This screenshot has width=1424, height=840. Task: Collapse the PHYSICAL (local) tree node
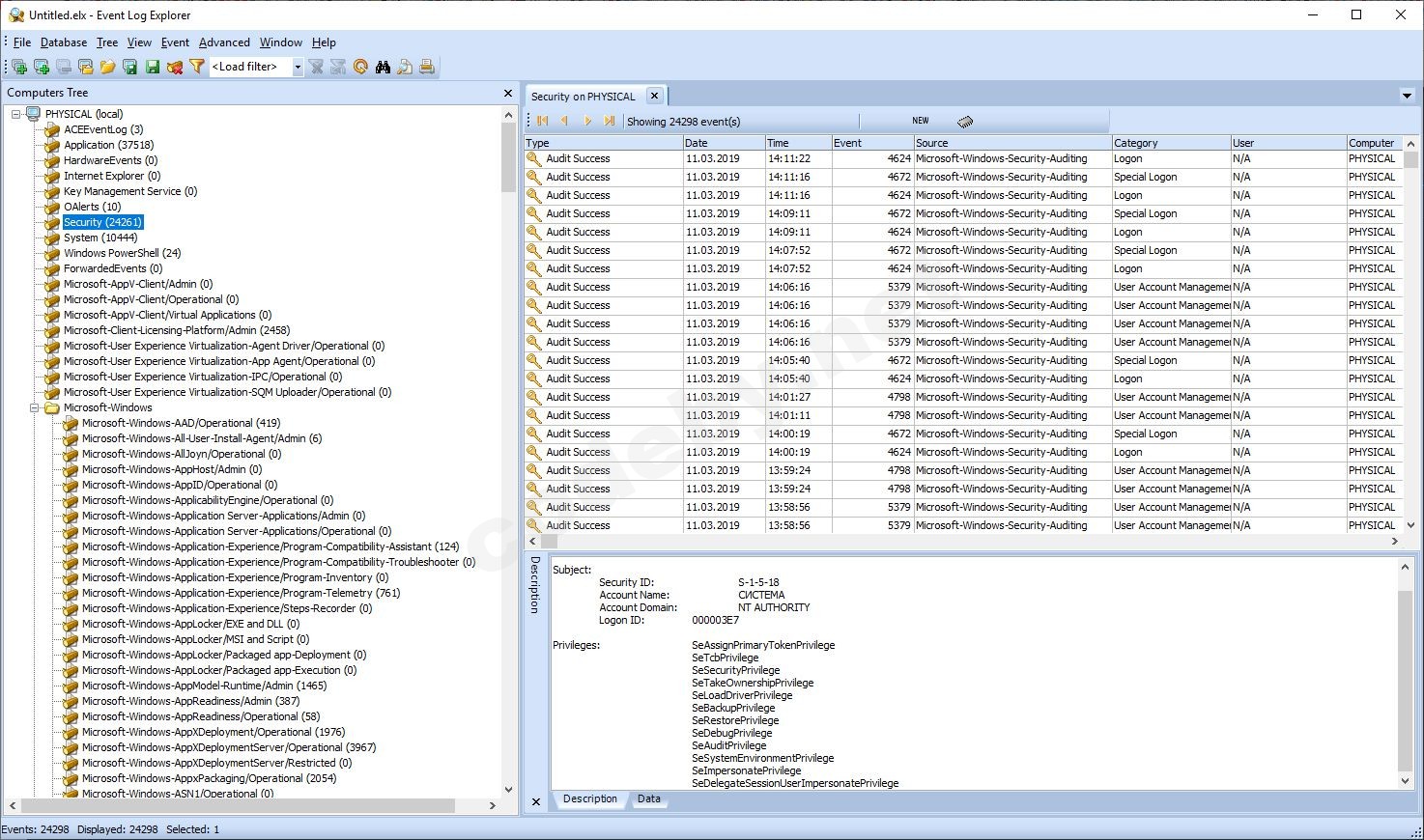[x=16, y=114]
